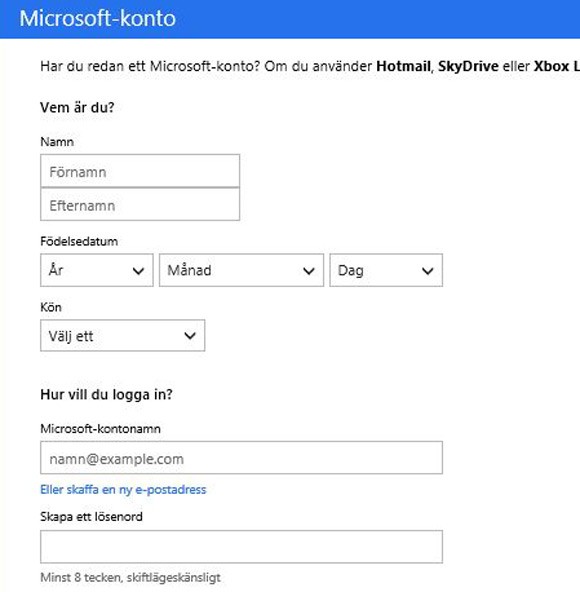This screenshot has width=580, height=592.
Task: Click 'Minst 8 tecken, skiftlägeskänsligt' hint text
Action: tap(130, 577)
